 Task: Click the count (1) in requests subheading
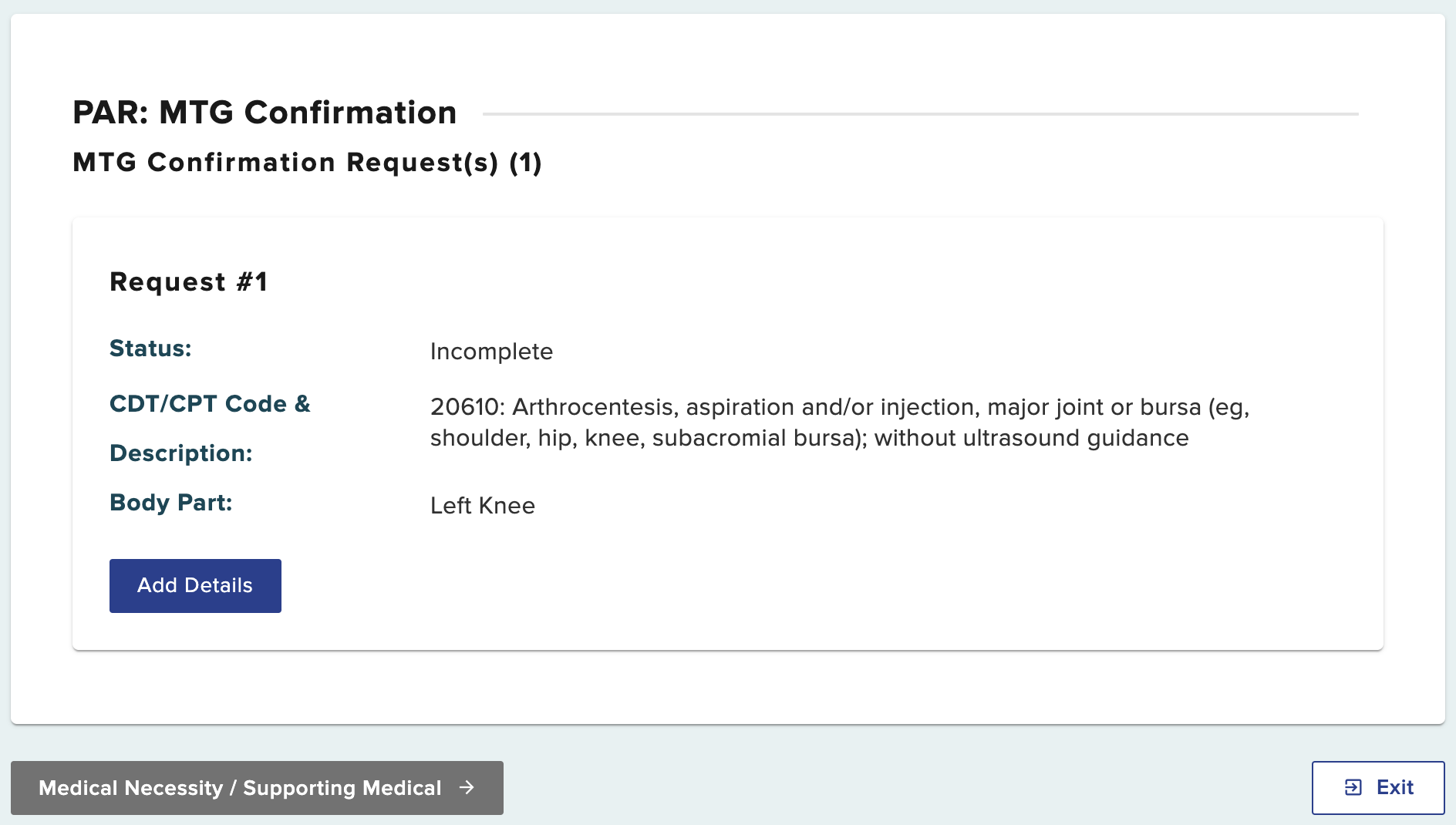pos(525,163)
